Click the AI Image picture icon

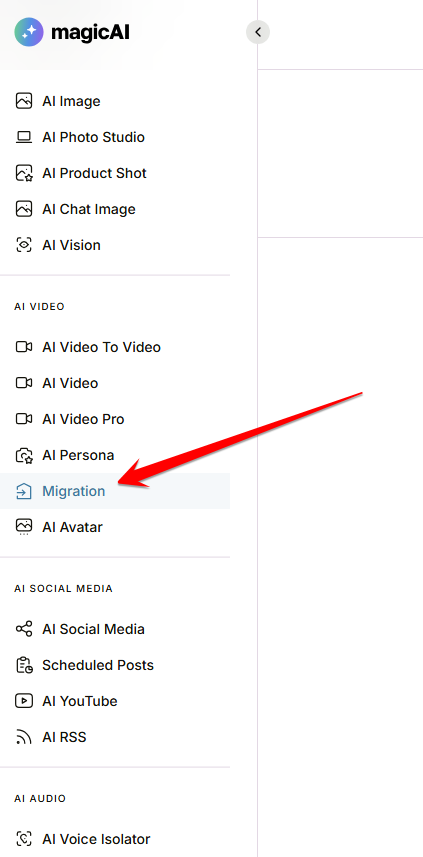[24, 101]
